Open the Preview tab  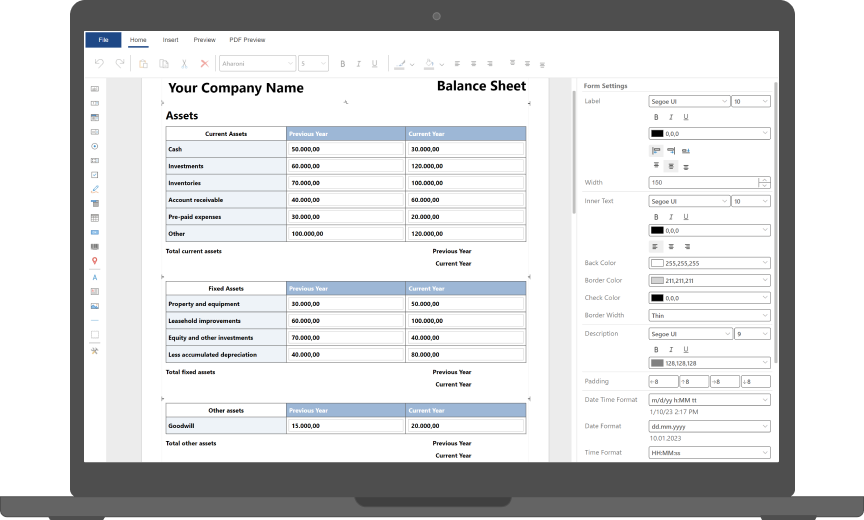click(x=204, y=40)
